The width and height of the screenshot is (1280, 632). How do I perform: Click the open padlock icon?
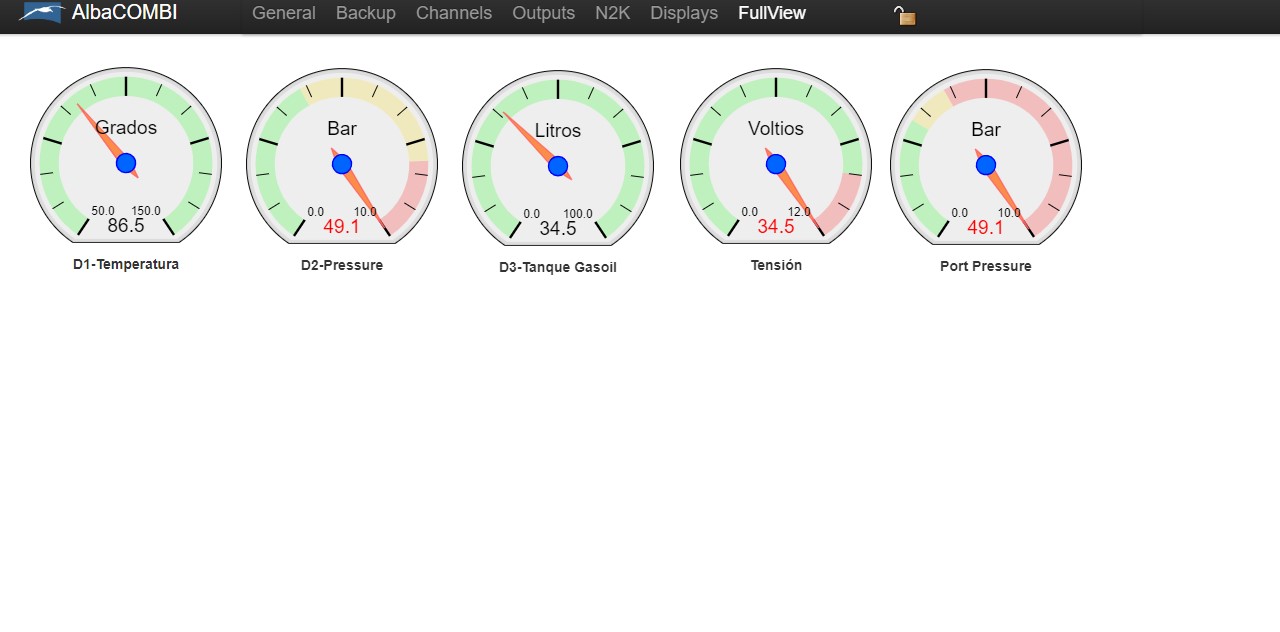[905, 15]
